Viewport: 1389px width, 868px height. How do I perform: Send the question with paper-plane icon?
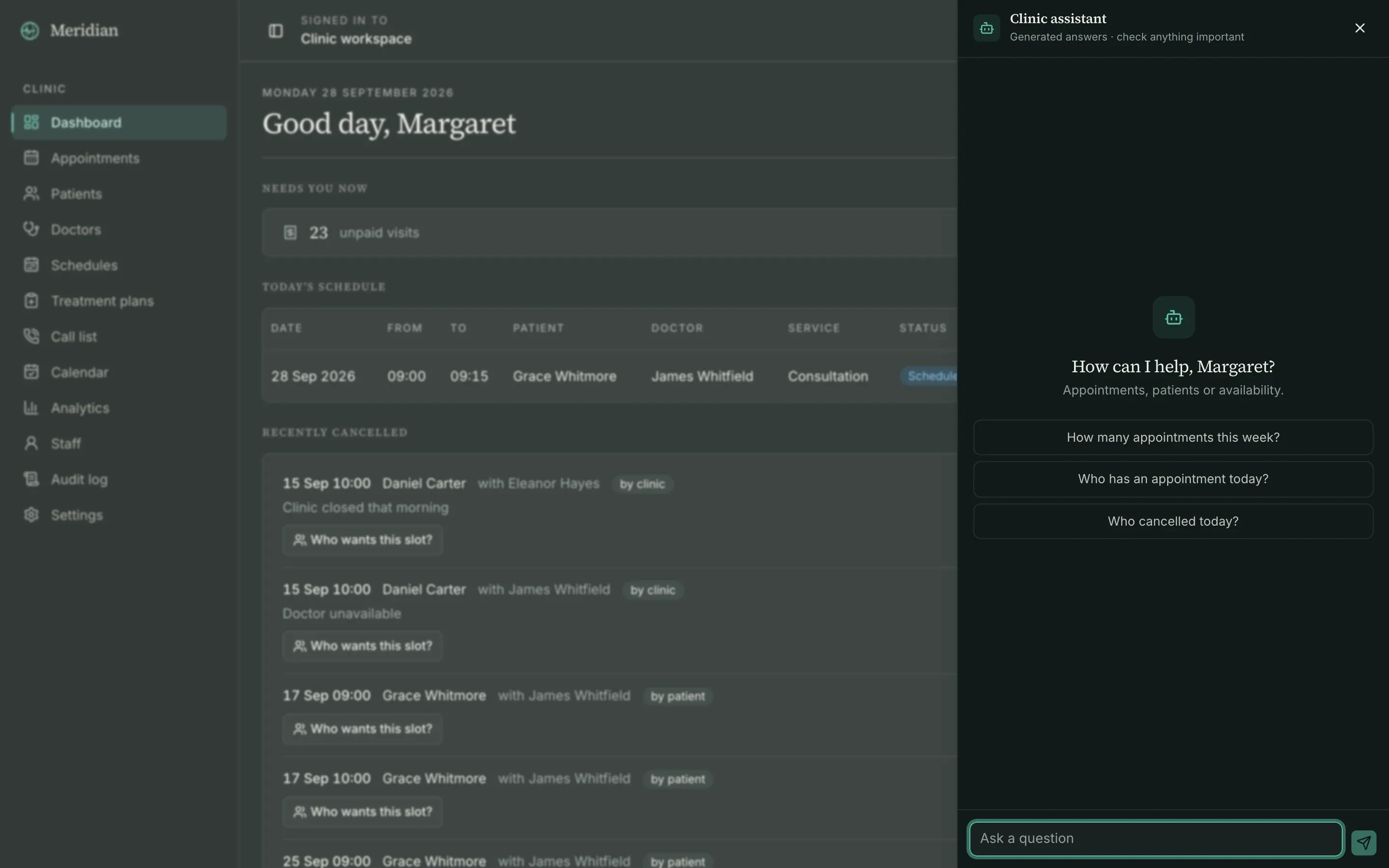pyautogui.click(x=1364, y=843)
